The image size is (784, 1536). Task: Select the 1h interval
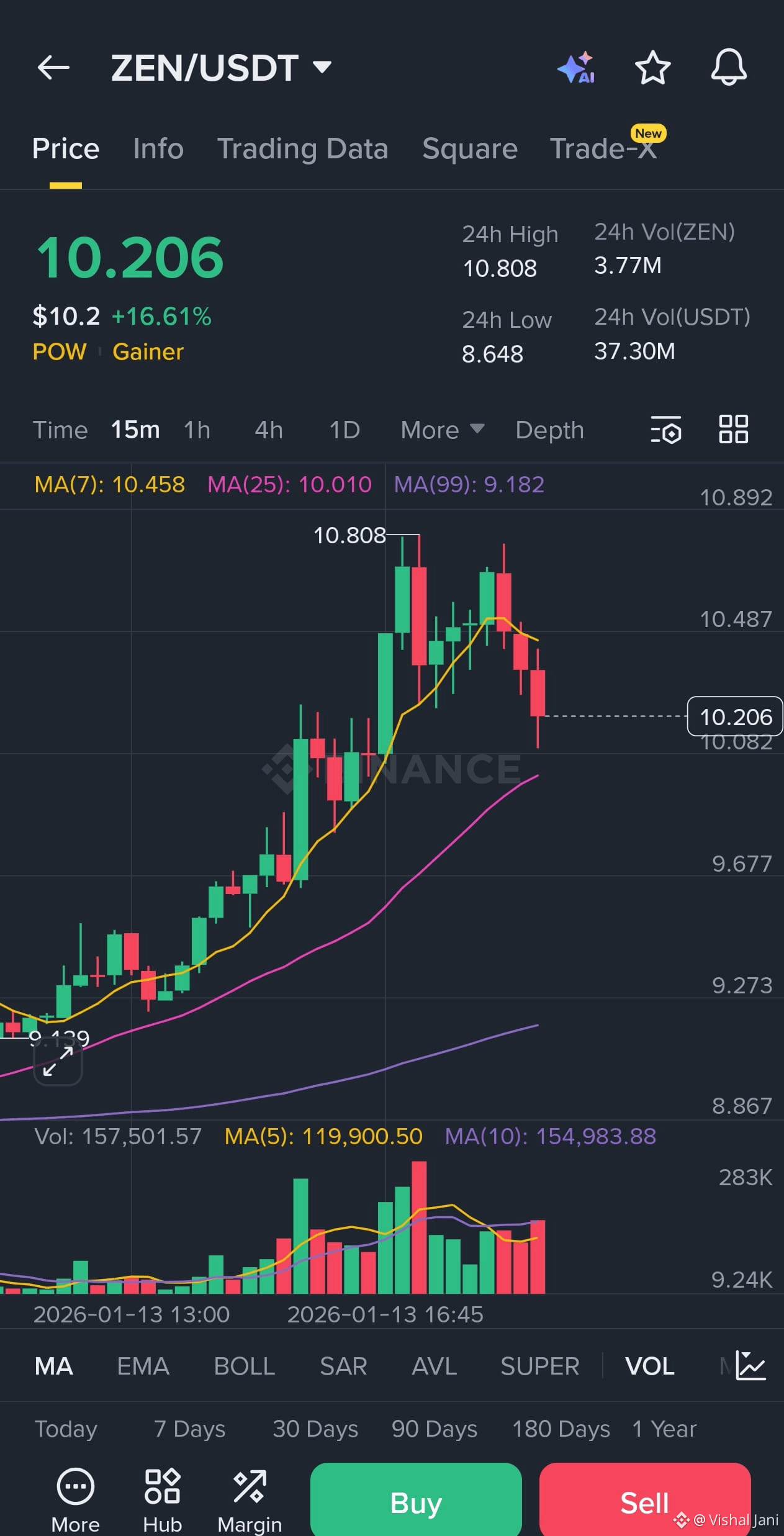point(197,430)
